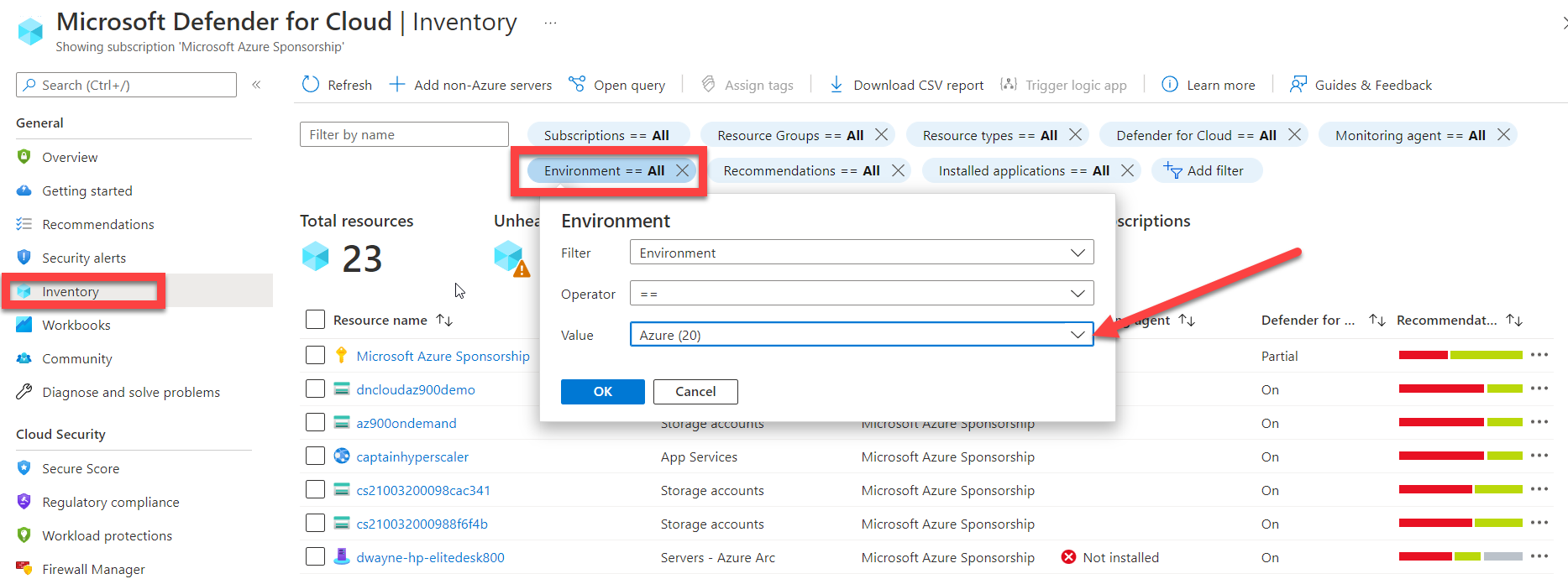Open the Value dropdown showing Azure (20)

pyautogui.click(x=862, y=335)
